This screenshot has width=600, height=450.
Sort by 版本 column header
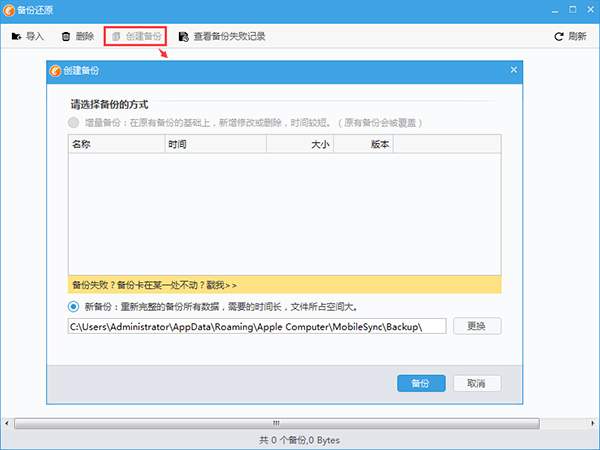tap(364, 144)
